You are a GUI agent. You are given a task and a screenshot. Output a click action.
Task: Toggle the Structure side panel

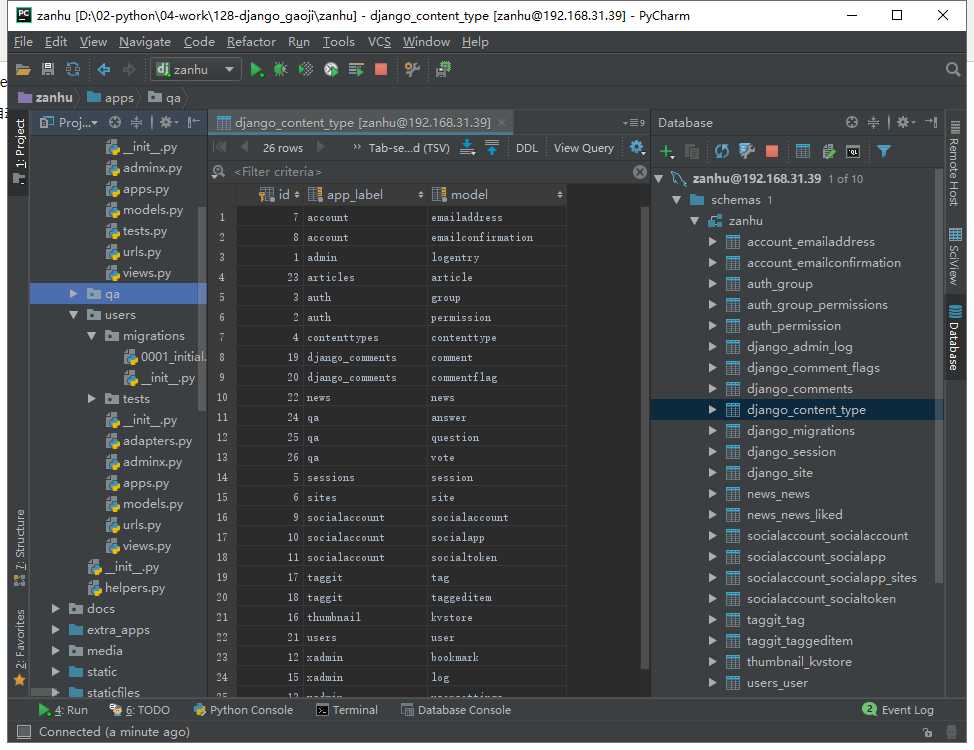point(19,547)
